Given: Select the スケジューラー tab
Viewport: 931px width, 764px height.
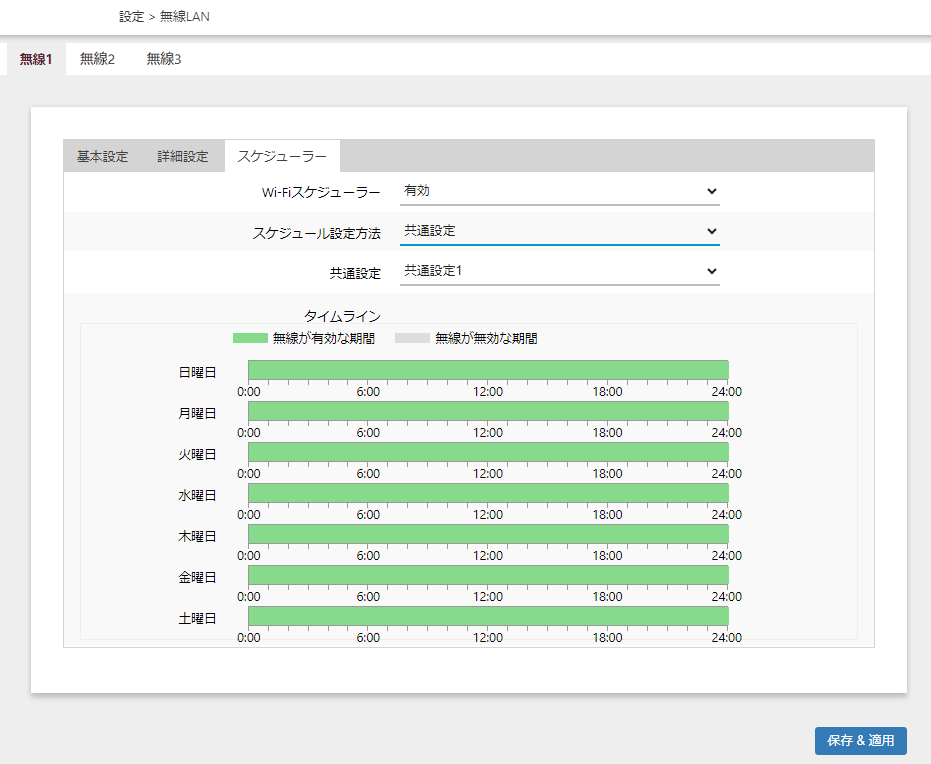Looking at the screenshot, I should (x=281, y=156).
